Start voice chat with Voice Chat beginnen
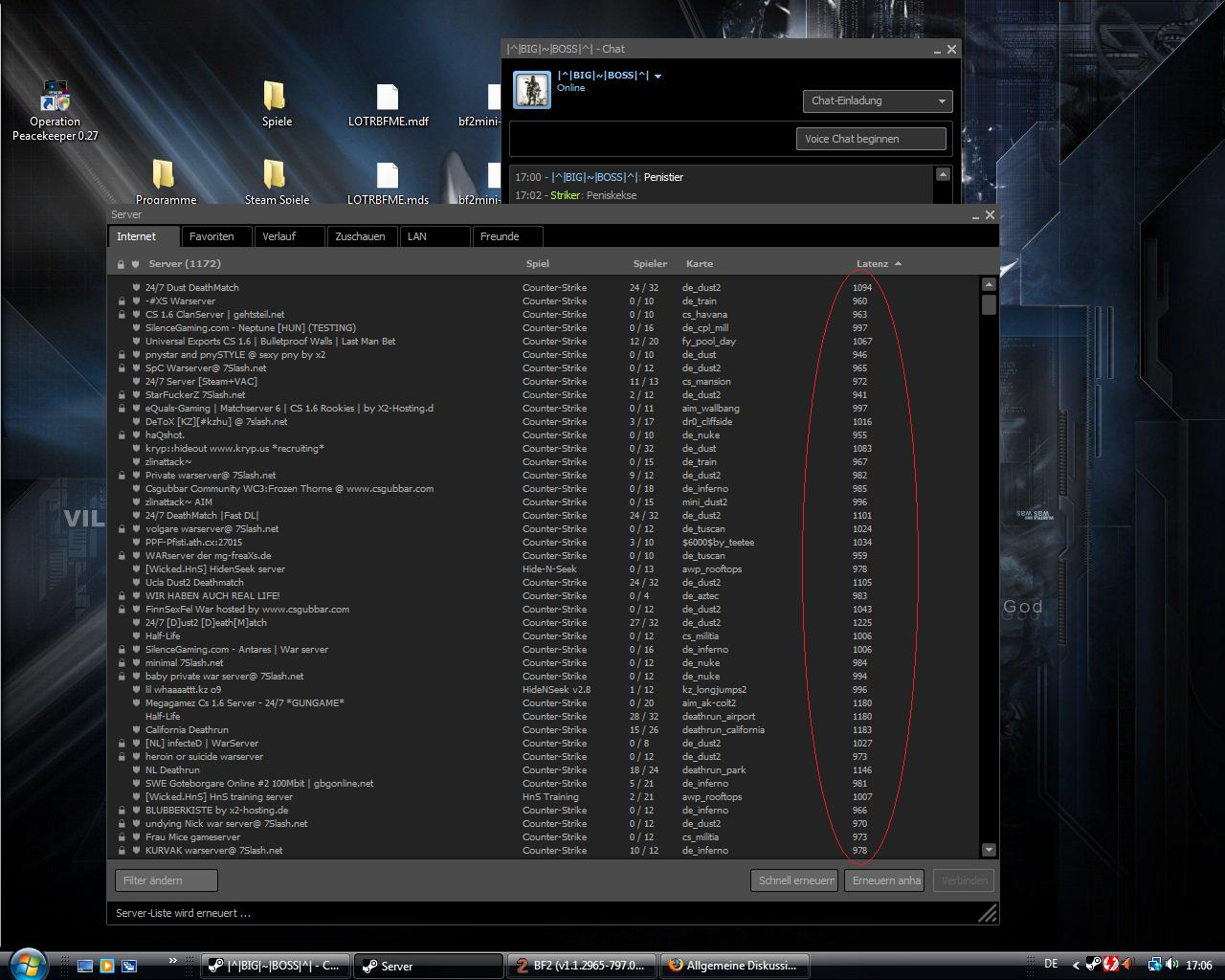Screen dimensions: 1225x980 tap(871, 139)
